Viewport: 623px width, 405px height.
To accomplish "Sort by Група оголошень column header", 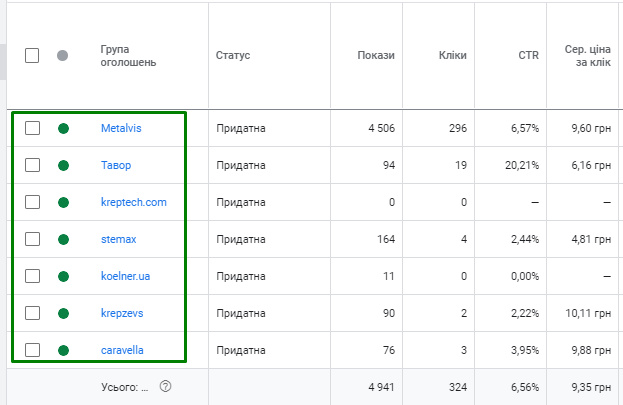I will coord(128,56).
